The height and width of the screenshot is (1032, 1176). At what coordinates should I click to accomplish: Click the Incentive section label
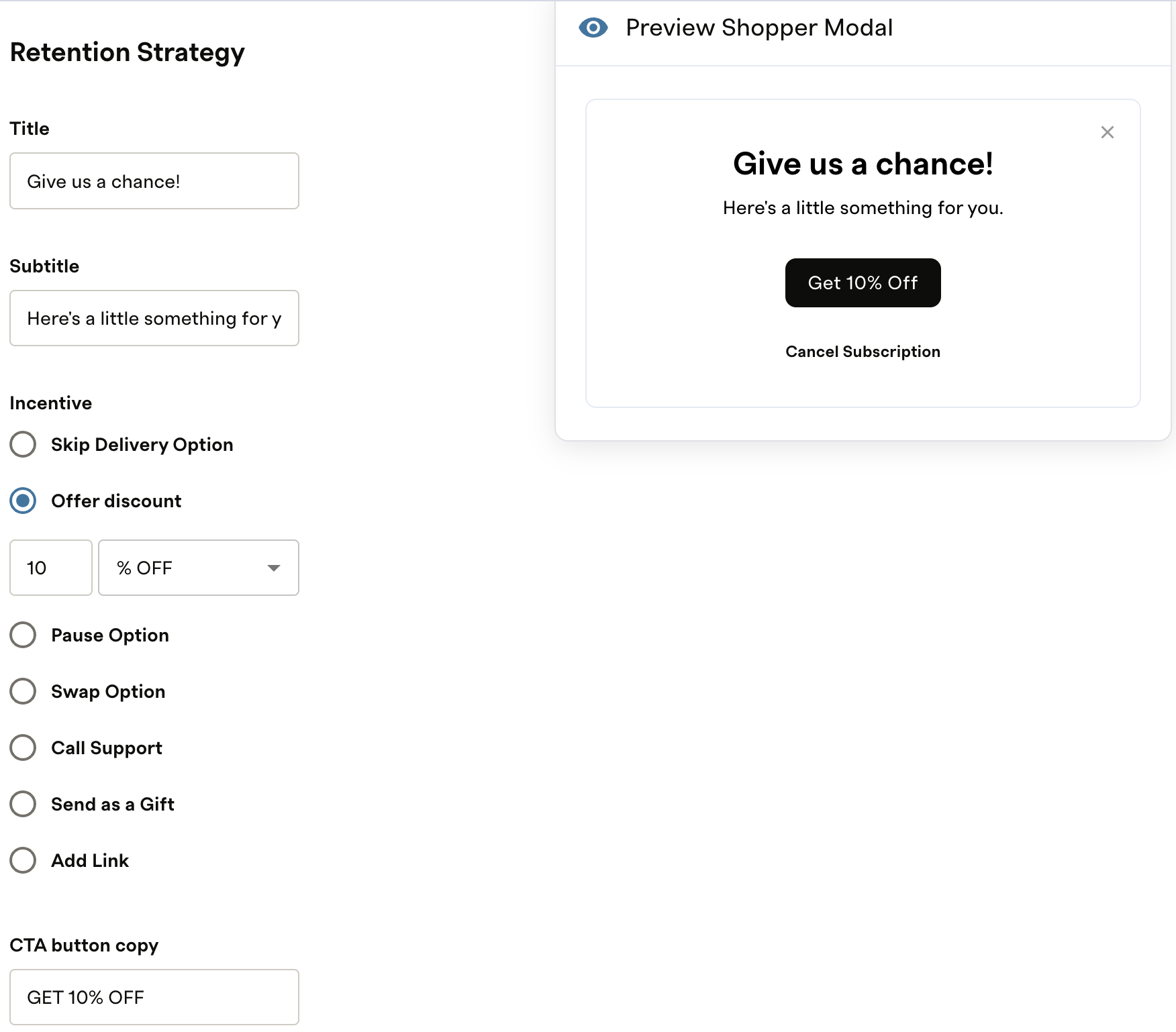[x=51, y=403]
